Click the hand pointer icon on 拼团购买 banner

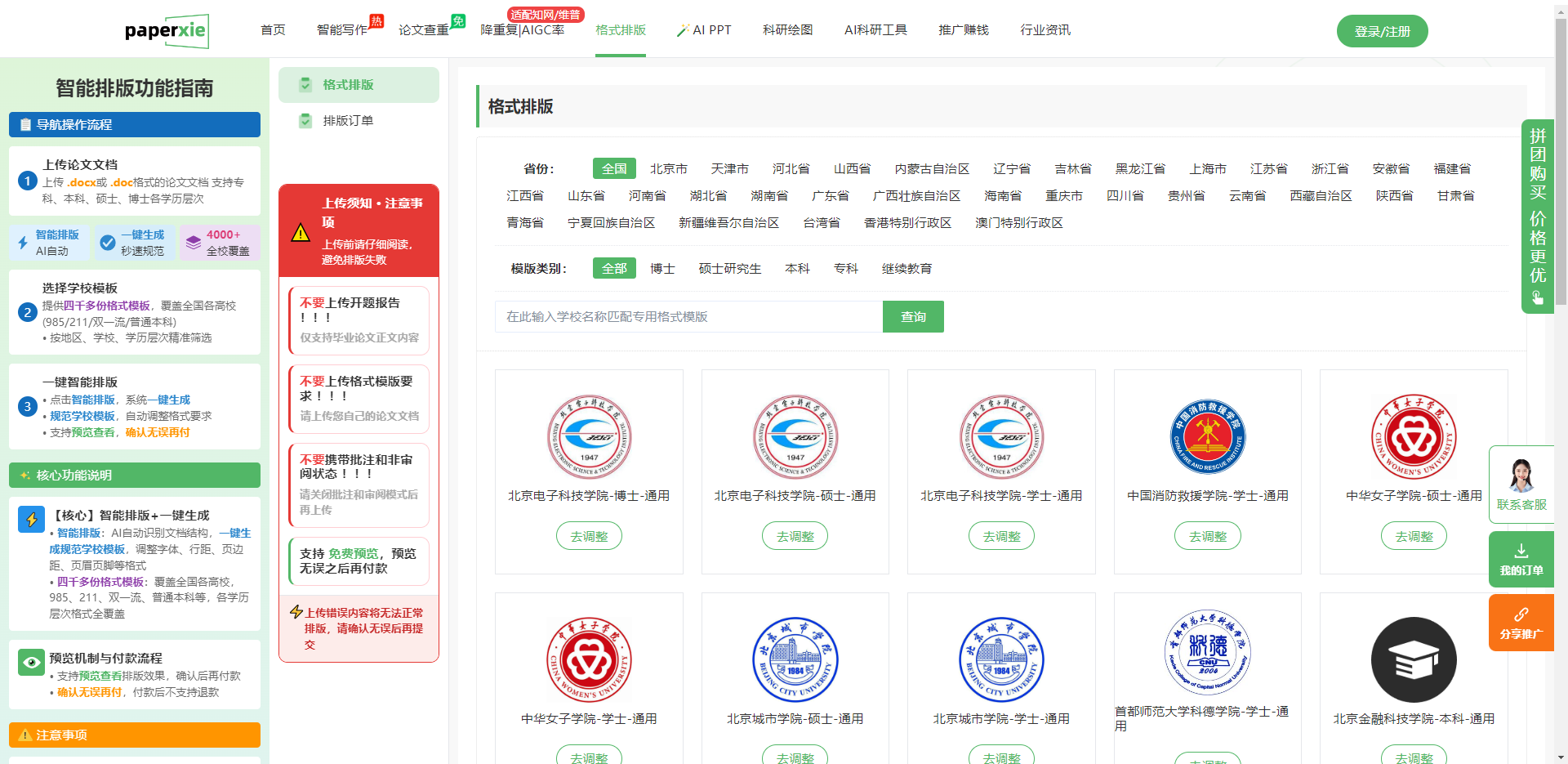[x=1538, y=298]
